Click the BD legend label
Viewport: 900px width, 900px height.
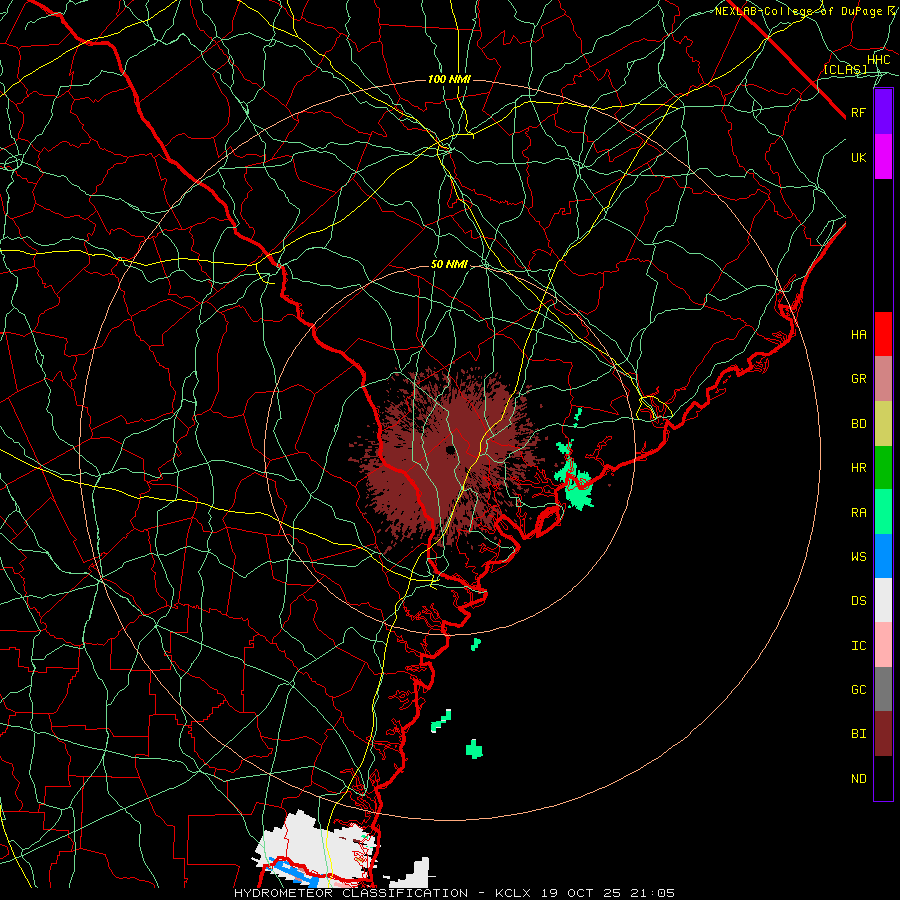coord(858,424)
